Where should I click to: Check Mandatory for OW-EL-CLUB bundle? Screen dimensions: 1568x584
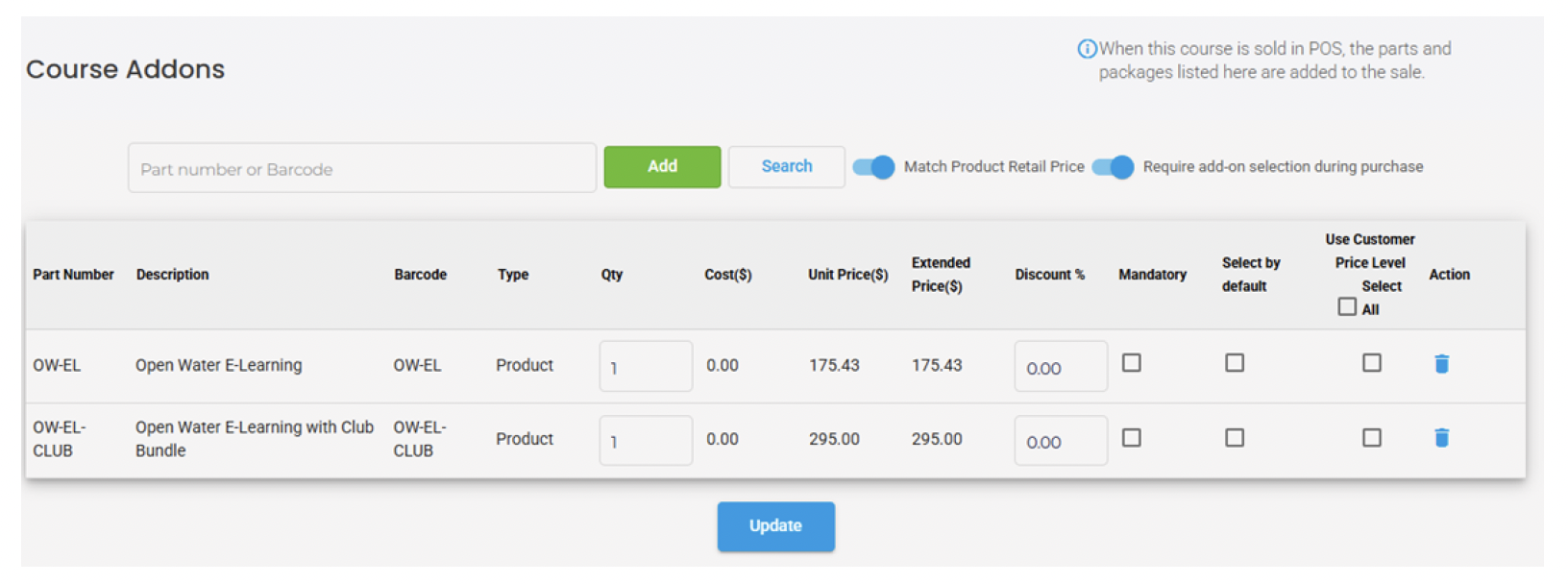click(x=1132, y=438)
